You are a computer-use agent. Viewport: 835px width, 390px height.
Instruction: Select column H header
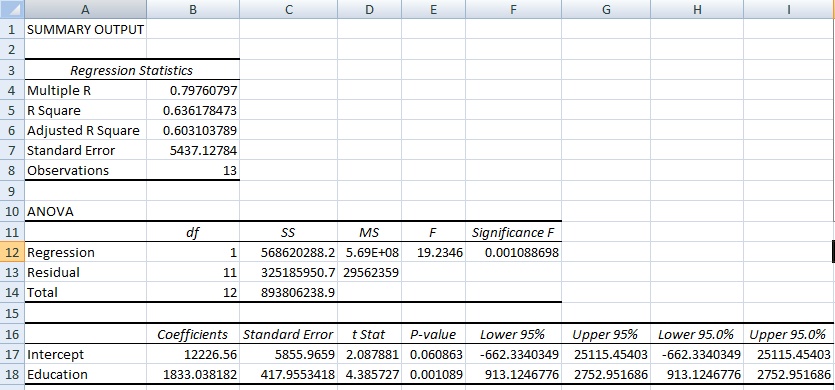(x=697, y=9)
